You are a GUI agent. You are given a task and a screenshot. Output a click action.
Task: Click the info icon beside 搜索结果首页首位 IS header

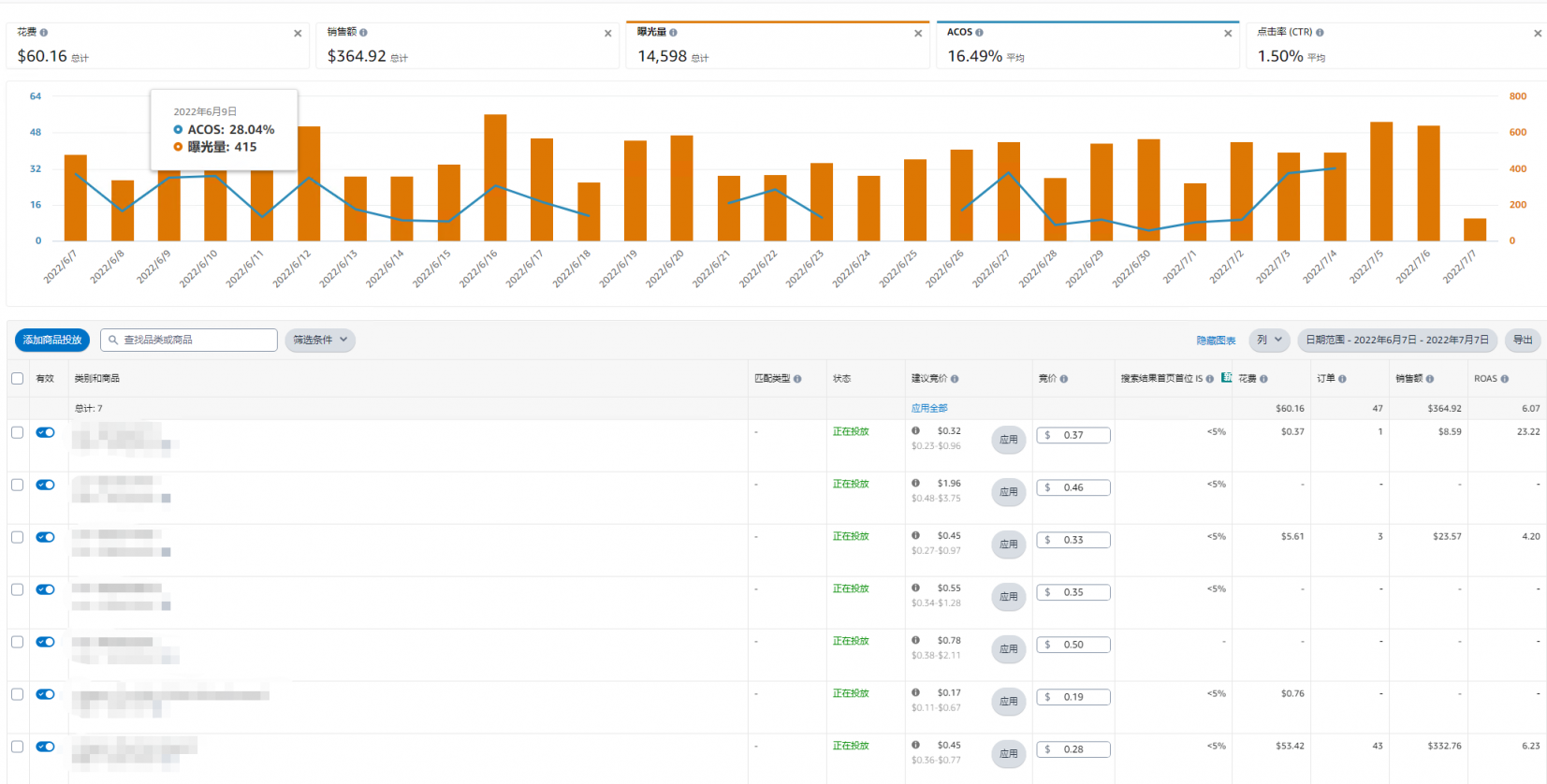1210,379
